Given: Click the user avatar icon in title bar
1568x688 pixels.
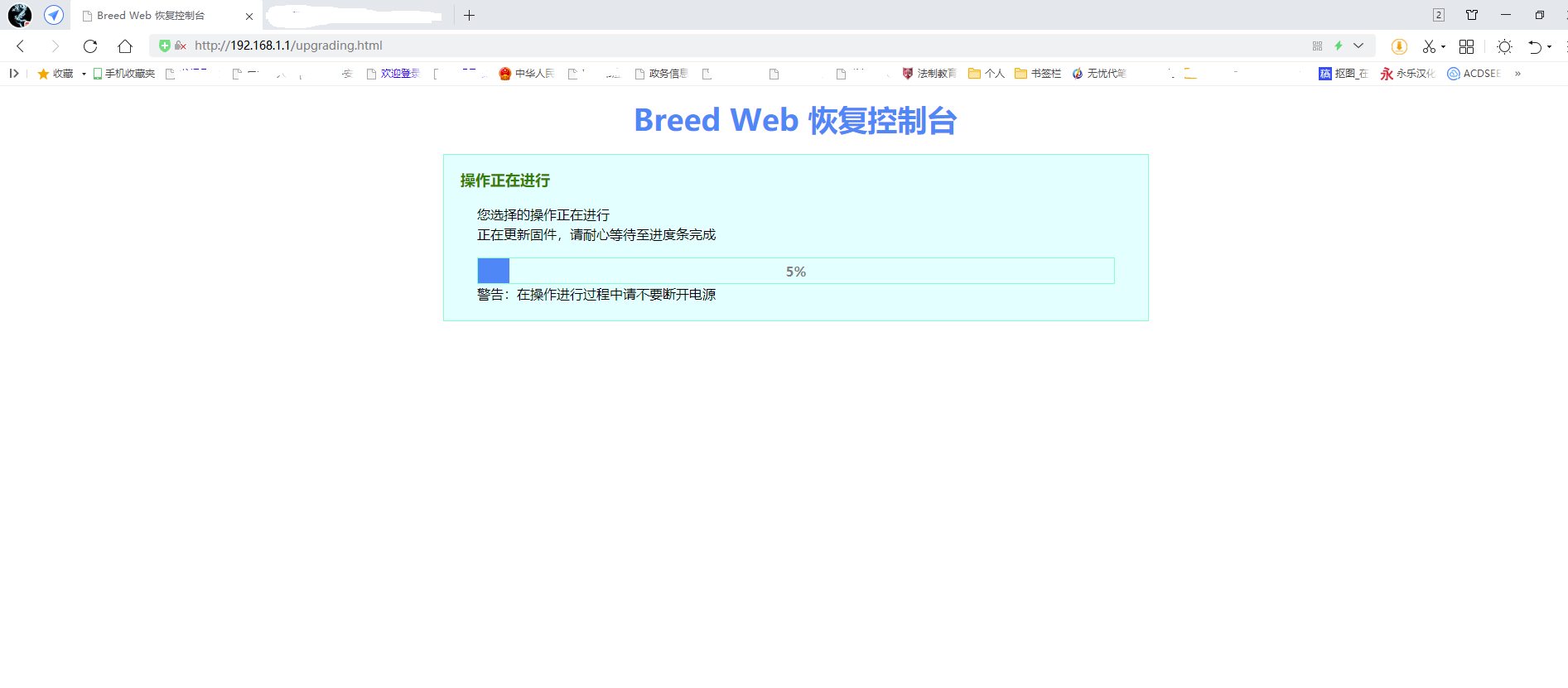Looking at the screenshot, I should pos(19,15).
